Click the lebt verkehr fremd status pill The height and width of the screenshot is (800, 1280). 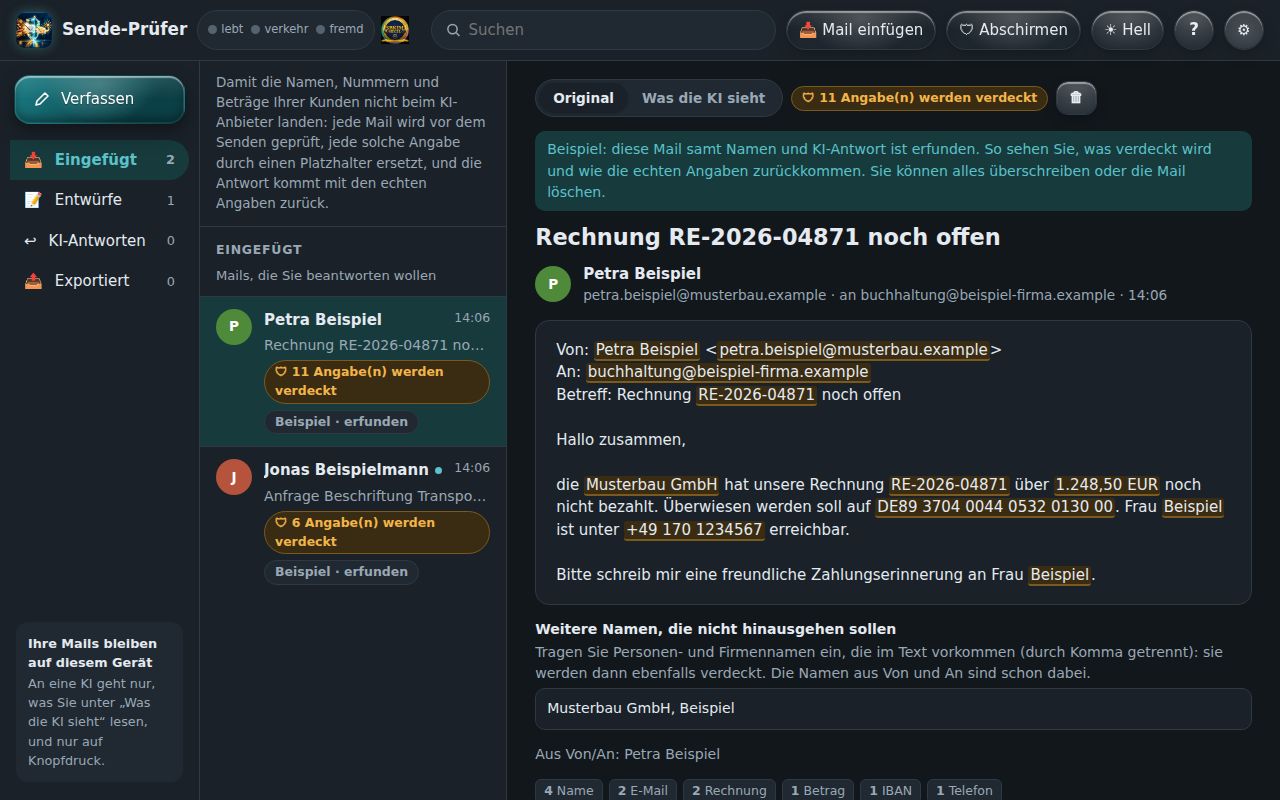click(x=286, y=30)
